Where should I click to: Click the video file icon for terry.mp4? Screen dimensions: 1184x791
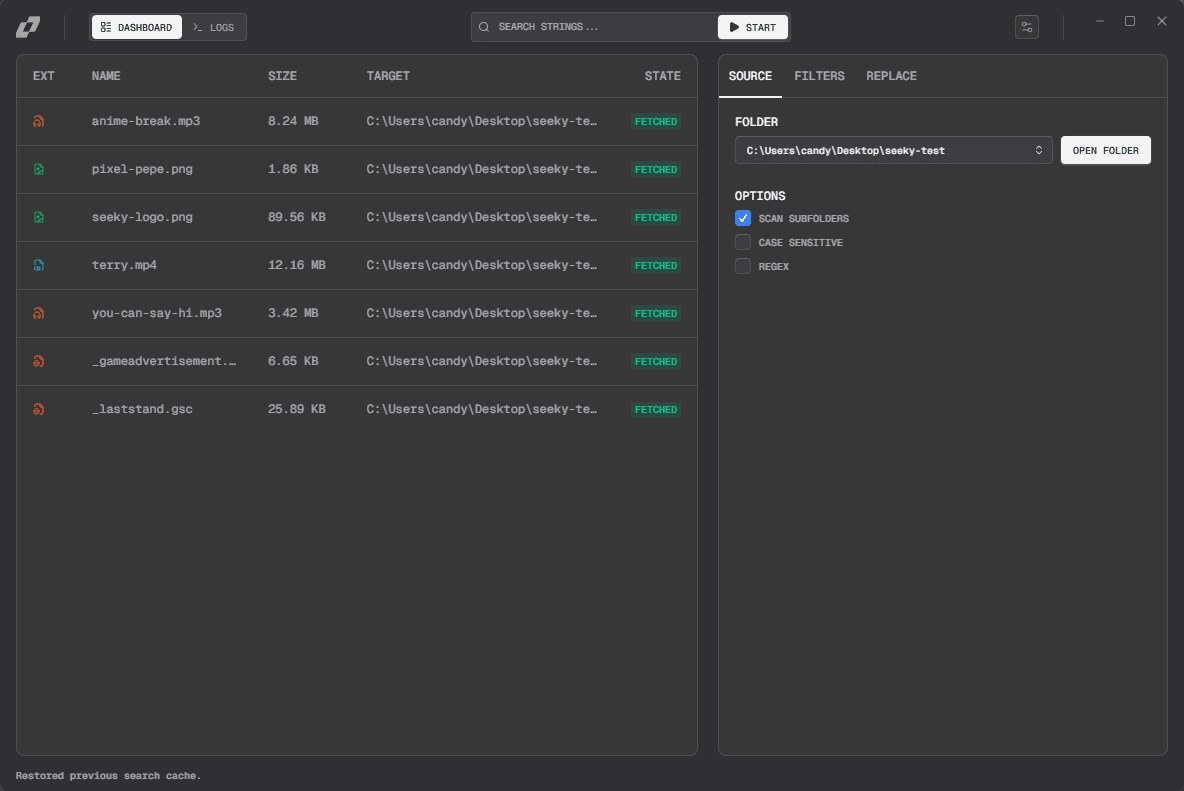click(38, 266)
